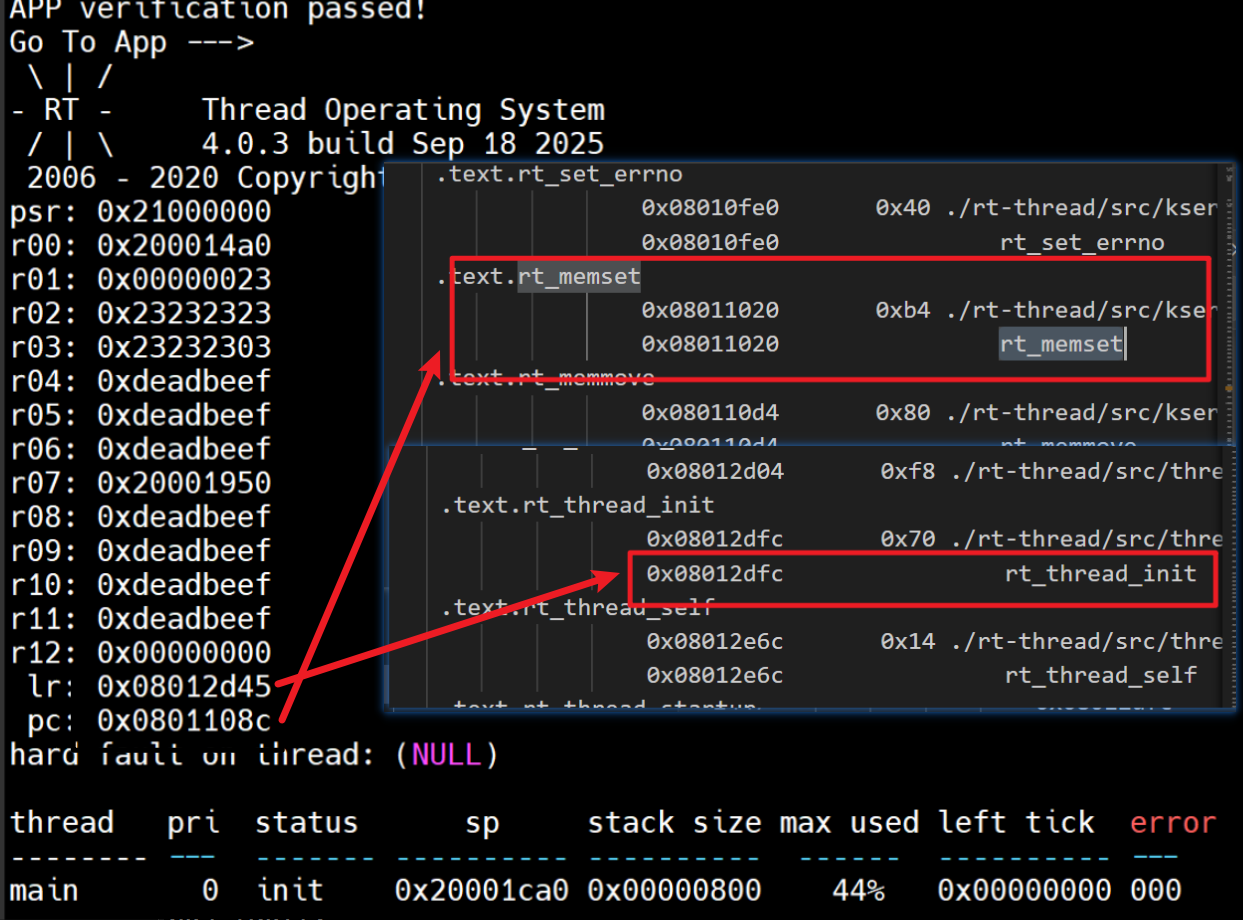Select the r02 value 0x23232323
The height and width of the screenshot is (920, 1243).
[184, 314]
